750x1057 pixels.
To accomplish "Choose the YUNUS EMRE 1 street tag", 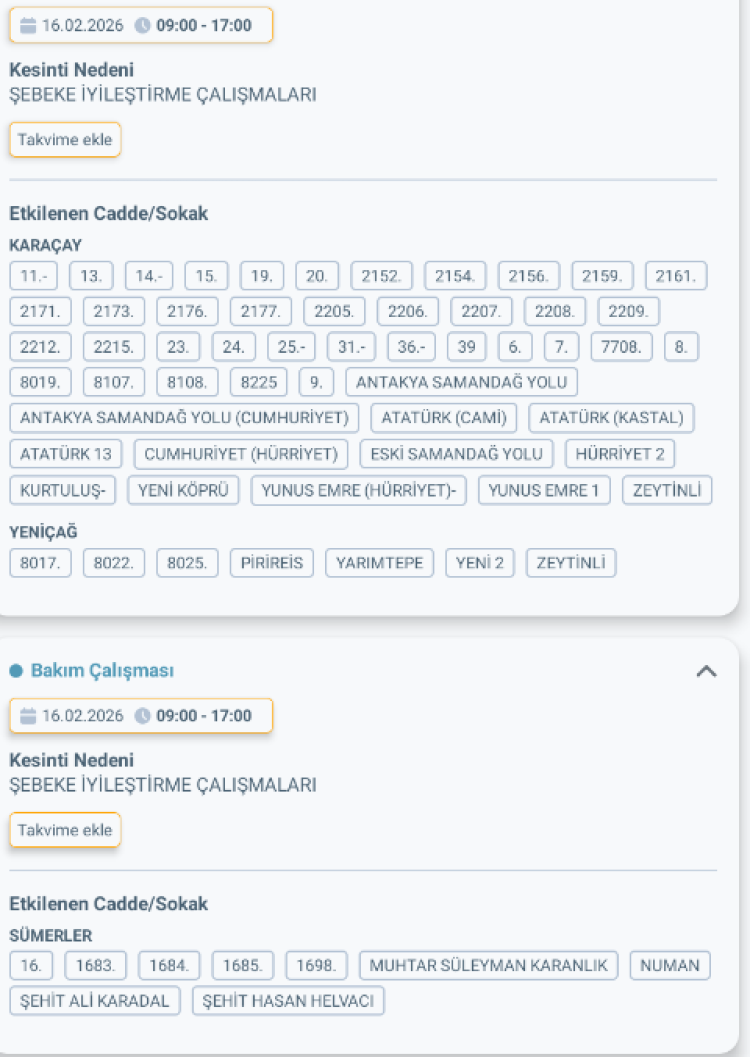I will point(544,491).
